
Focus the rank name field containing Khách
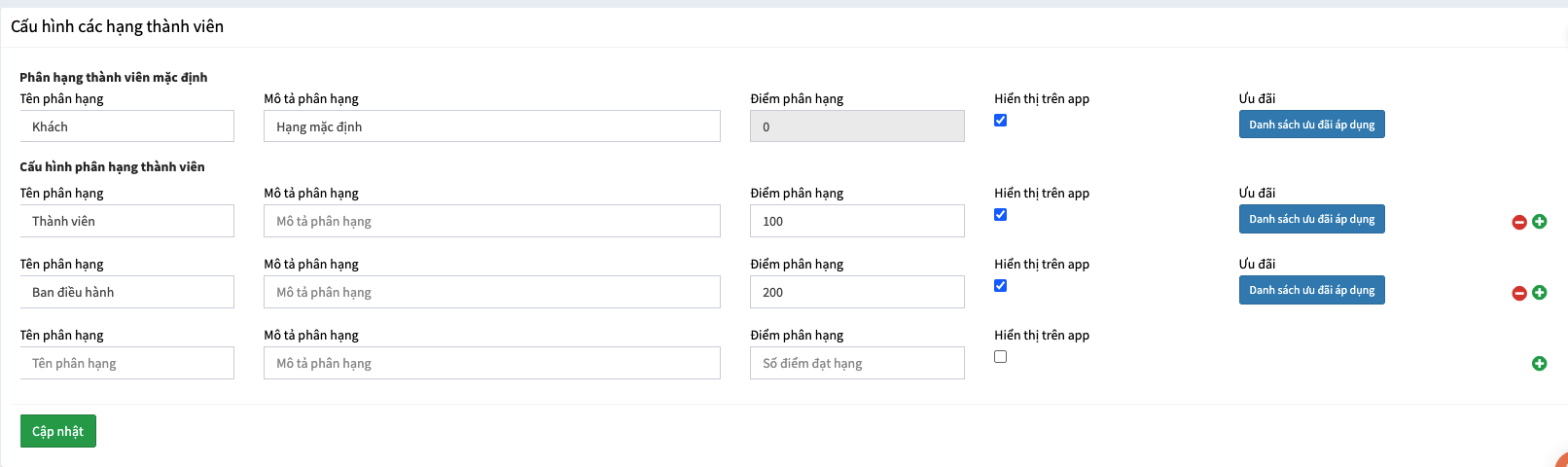(x=126, y=126)
